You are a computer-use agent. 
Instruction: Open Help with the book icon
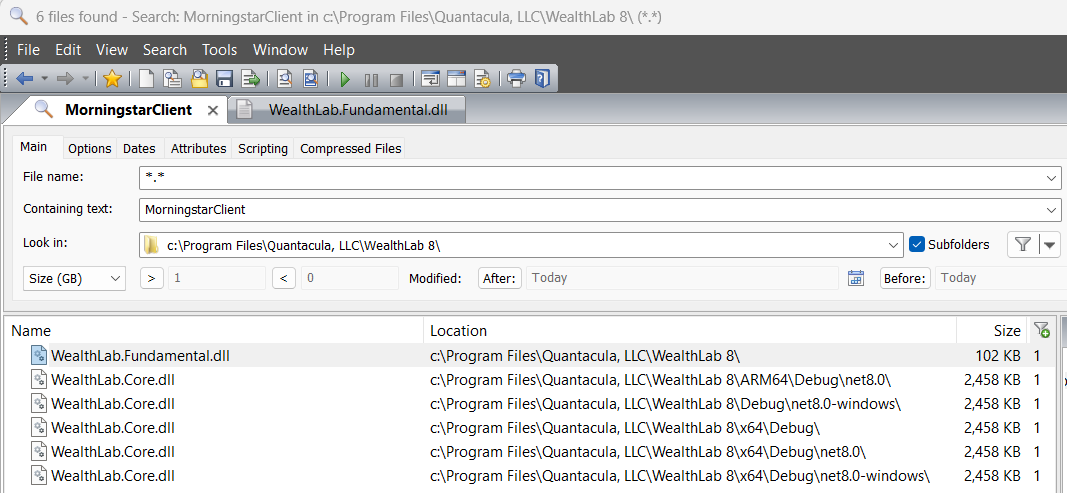(x=541, y=79)
